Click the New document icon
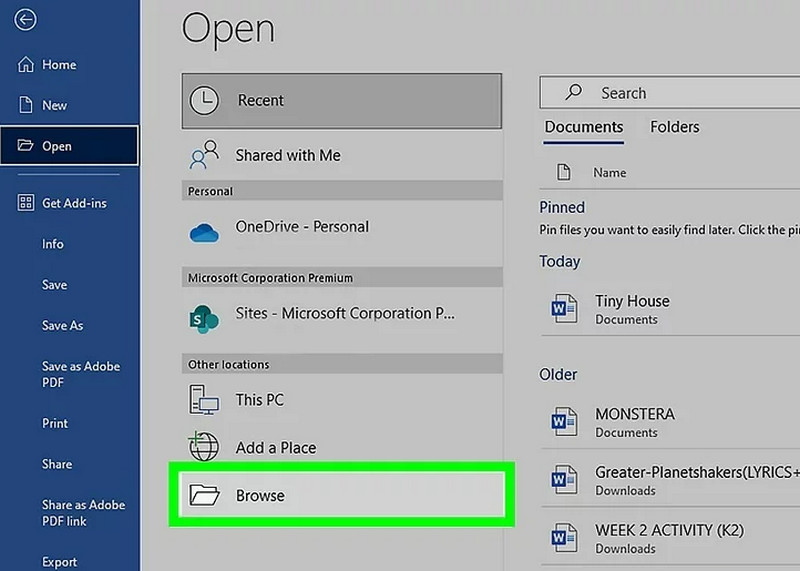800x571 pixels. (x=25, y=105)
